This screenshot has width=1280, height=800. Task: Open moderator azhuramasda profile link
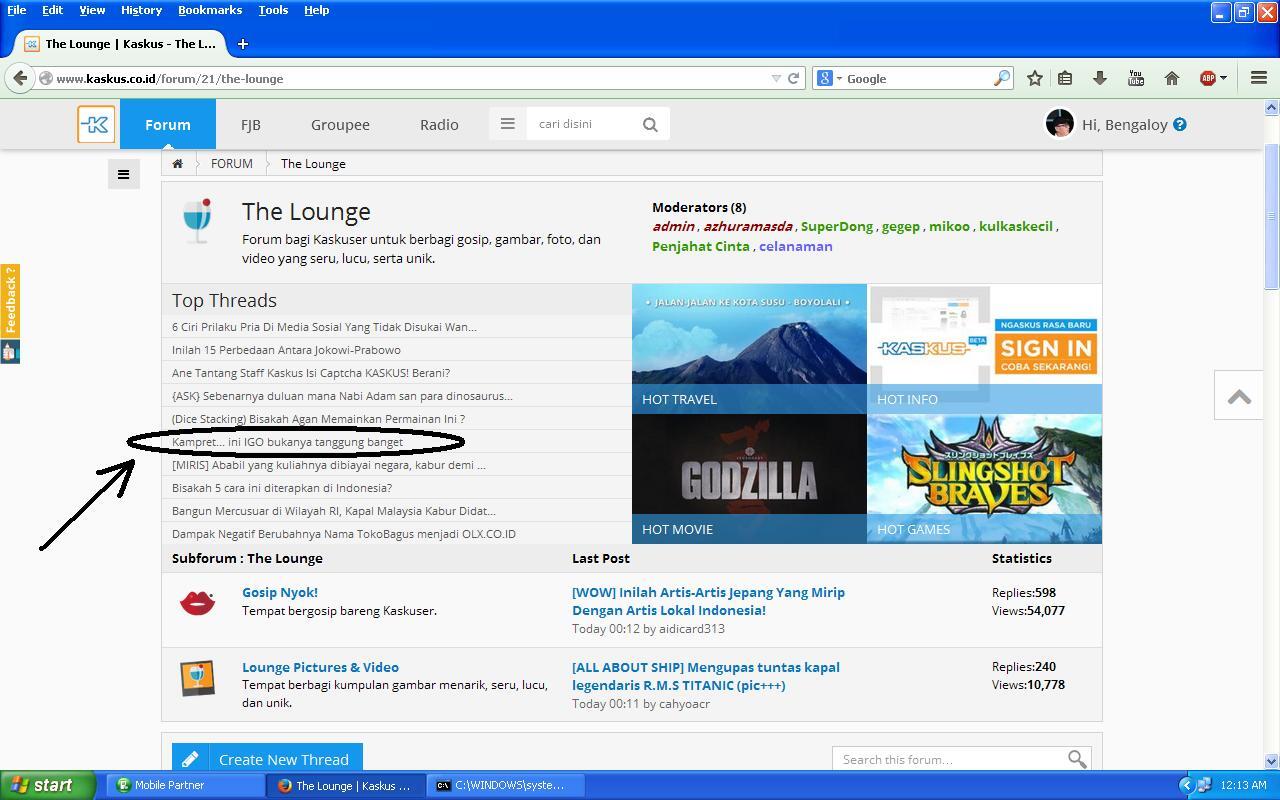pos(748,226)
